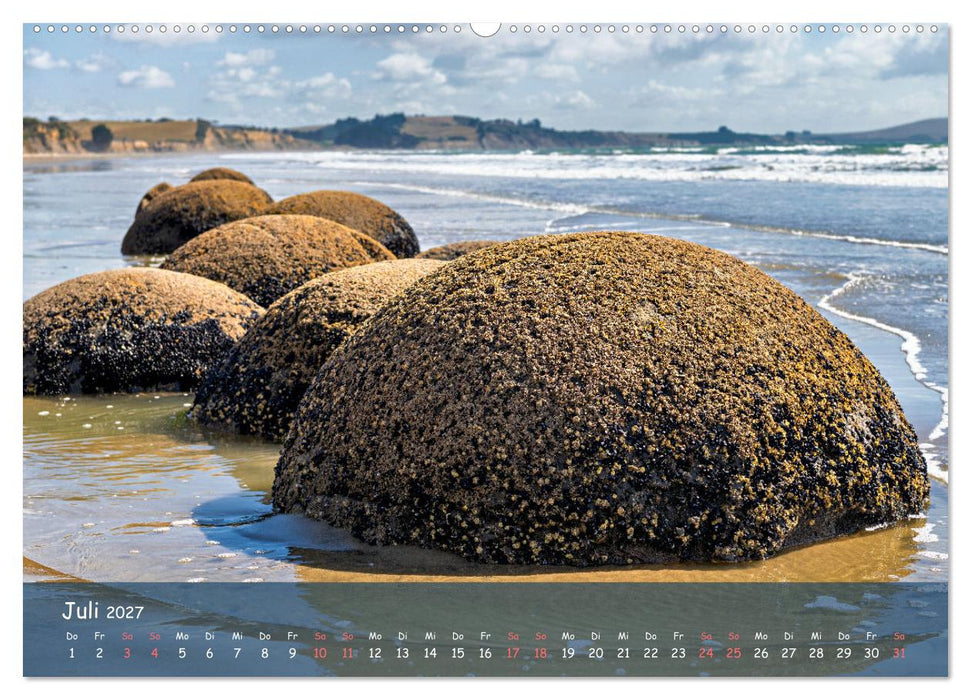Image resolution: width=971 pixels, height=700 pixels.
Task: Select red Saturday date 24
Action: (x=707, y=653)
